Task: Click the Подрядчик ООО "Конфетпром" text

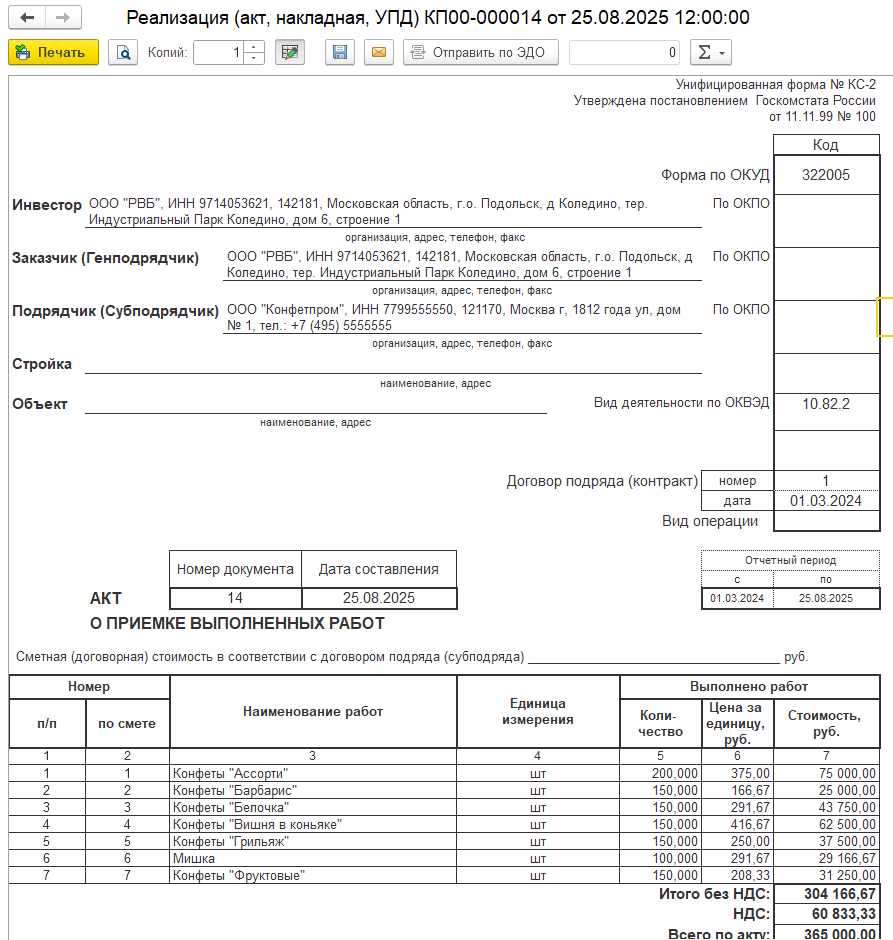Action: coord(462,318)
